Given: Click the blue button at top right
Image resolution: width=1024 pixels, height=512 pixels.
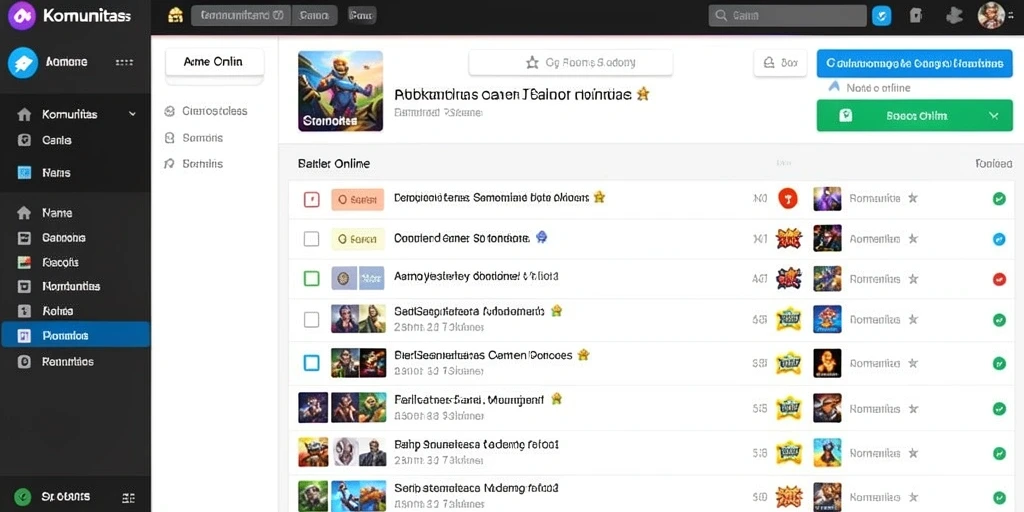Looking at the screenshot, I should [x=914, y=63].
